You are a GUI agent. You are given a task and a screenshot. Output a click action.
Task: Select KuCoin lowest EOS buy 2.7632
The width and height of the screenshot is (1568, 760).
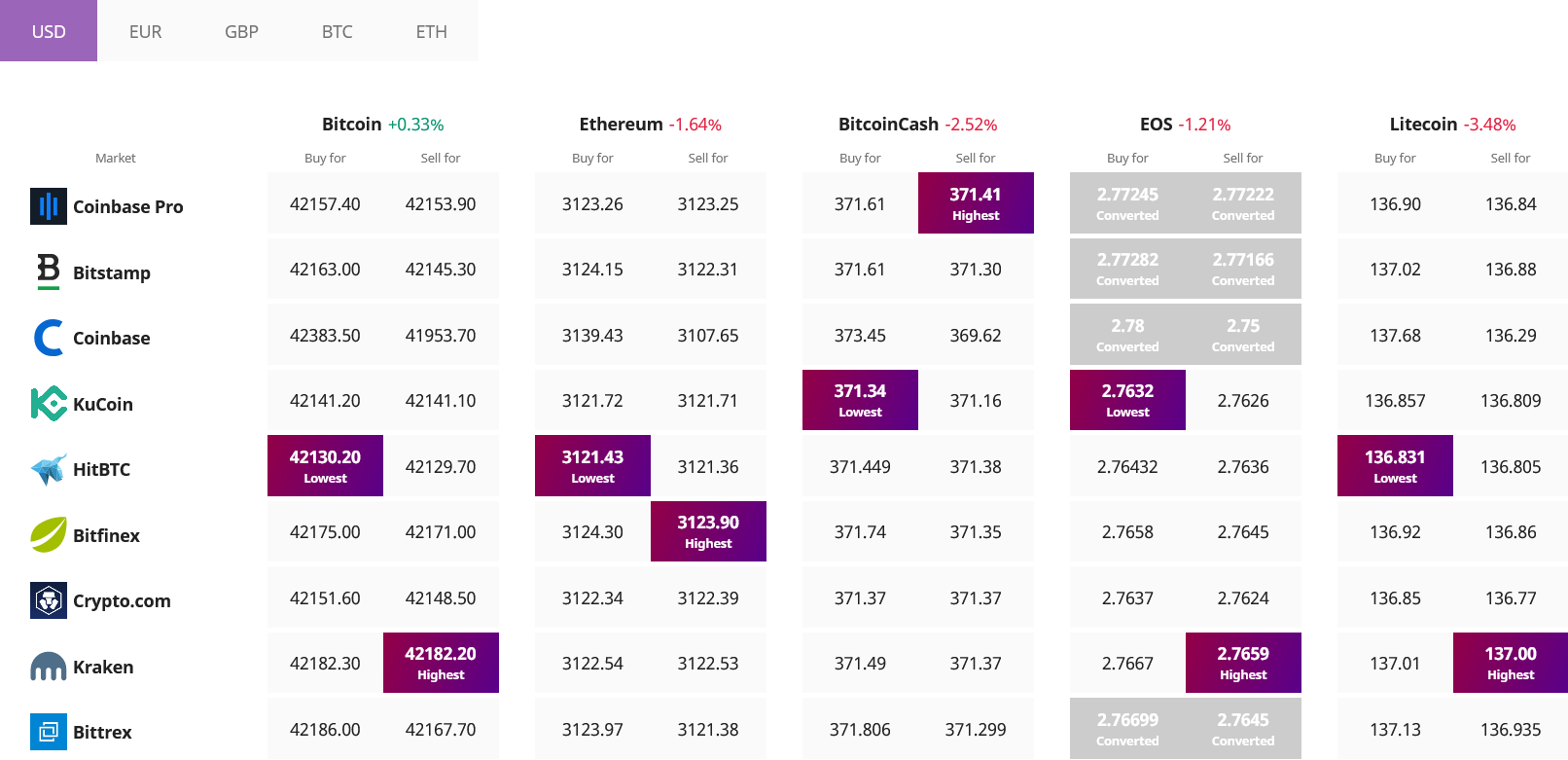click(x=1127, y=400)
